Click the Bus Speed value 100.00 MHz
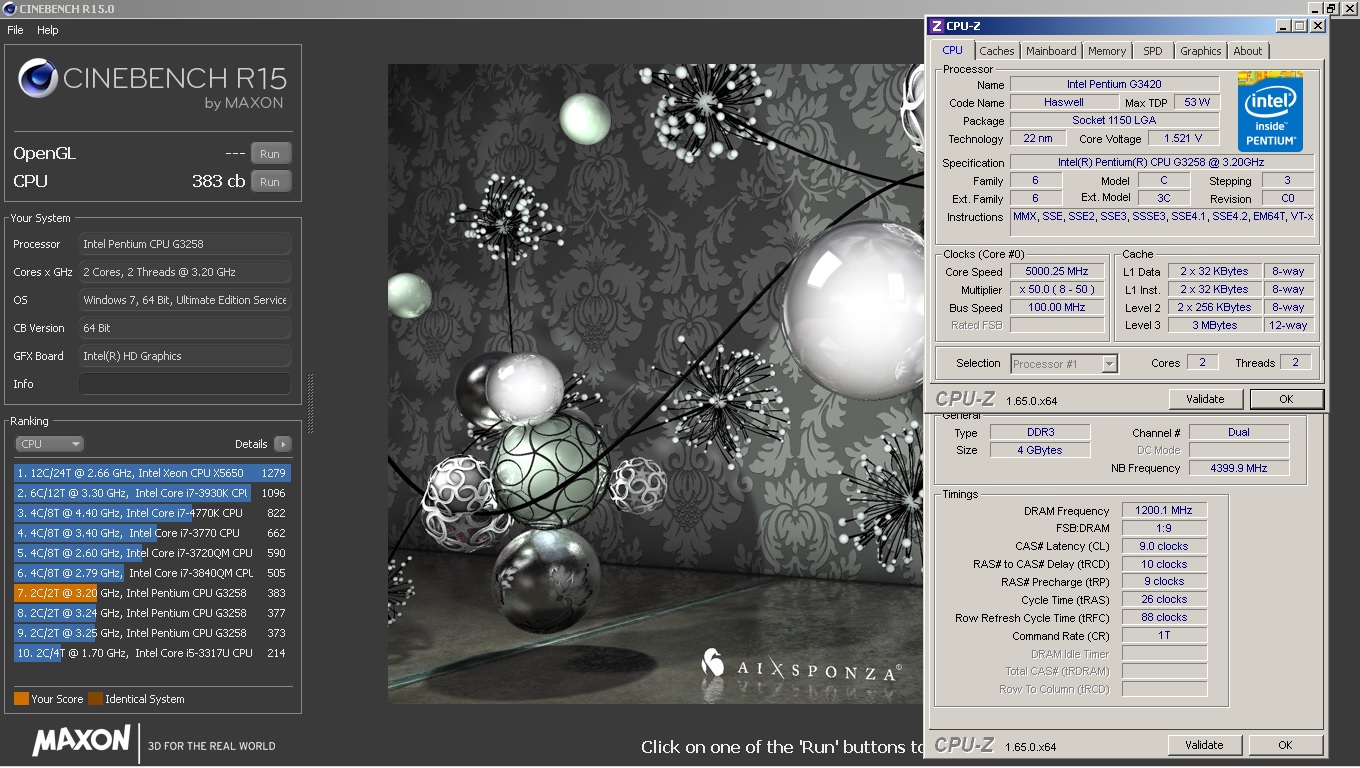Screen dimensions: 1360x768 (x=1057, y=307)
